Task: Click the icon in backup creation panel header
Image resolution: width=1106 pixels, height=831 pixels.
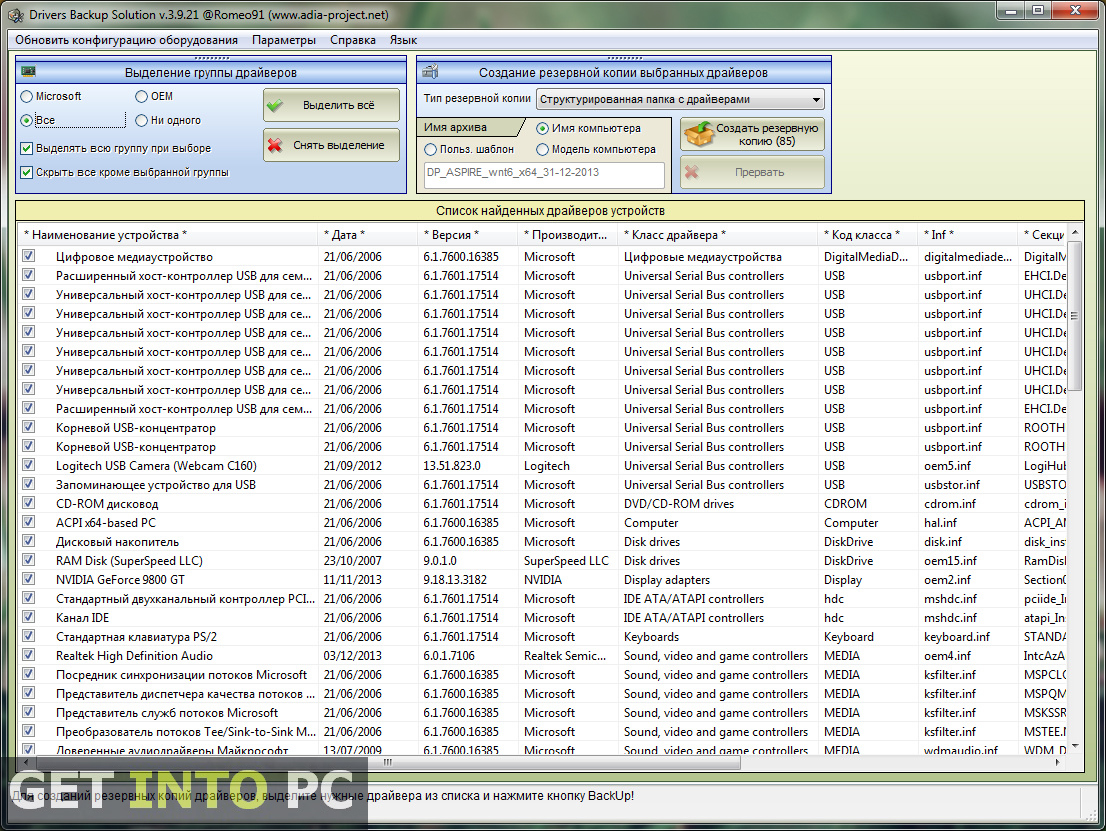Action: [x=430, y=71]
